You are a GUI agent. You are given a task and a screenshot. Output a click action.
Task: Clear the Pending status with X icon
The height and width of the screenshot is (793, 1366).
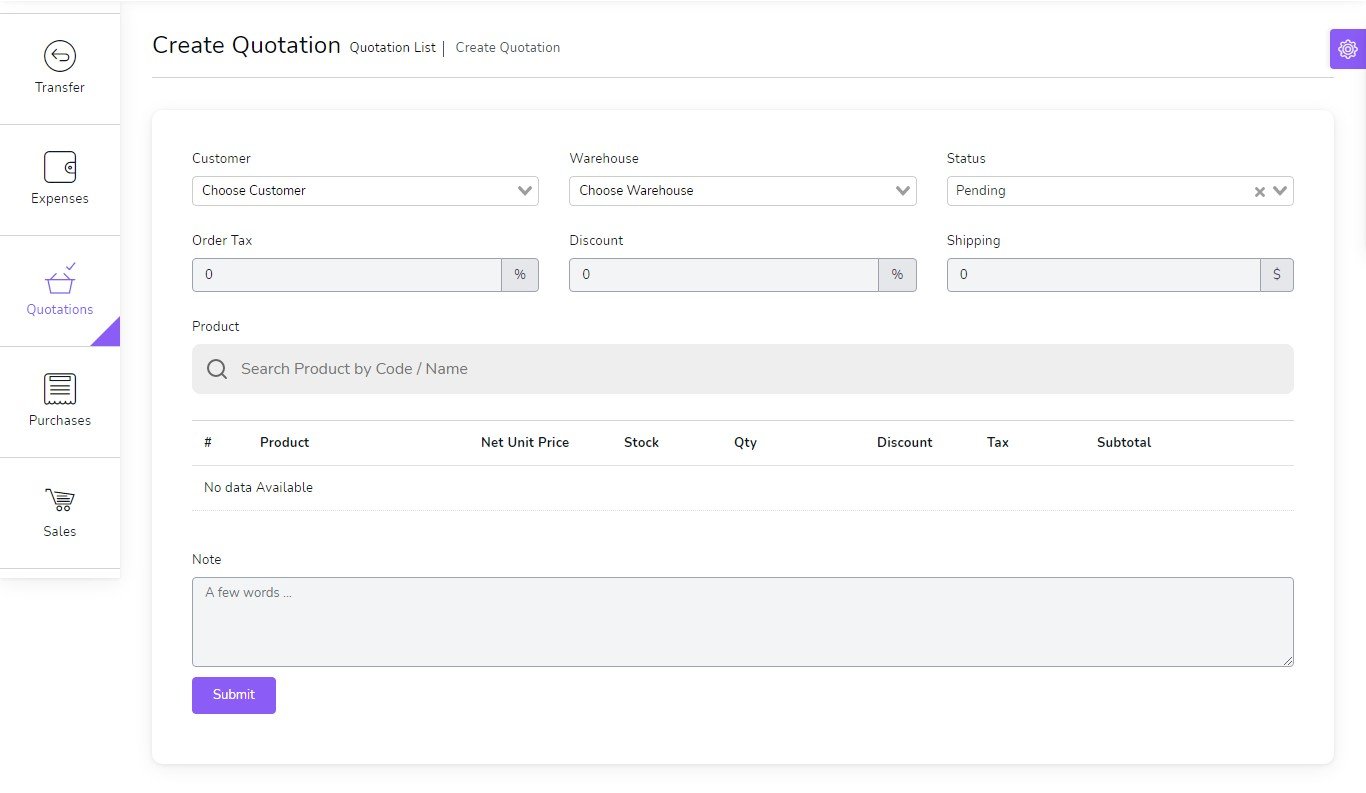tap(1259, 192)
